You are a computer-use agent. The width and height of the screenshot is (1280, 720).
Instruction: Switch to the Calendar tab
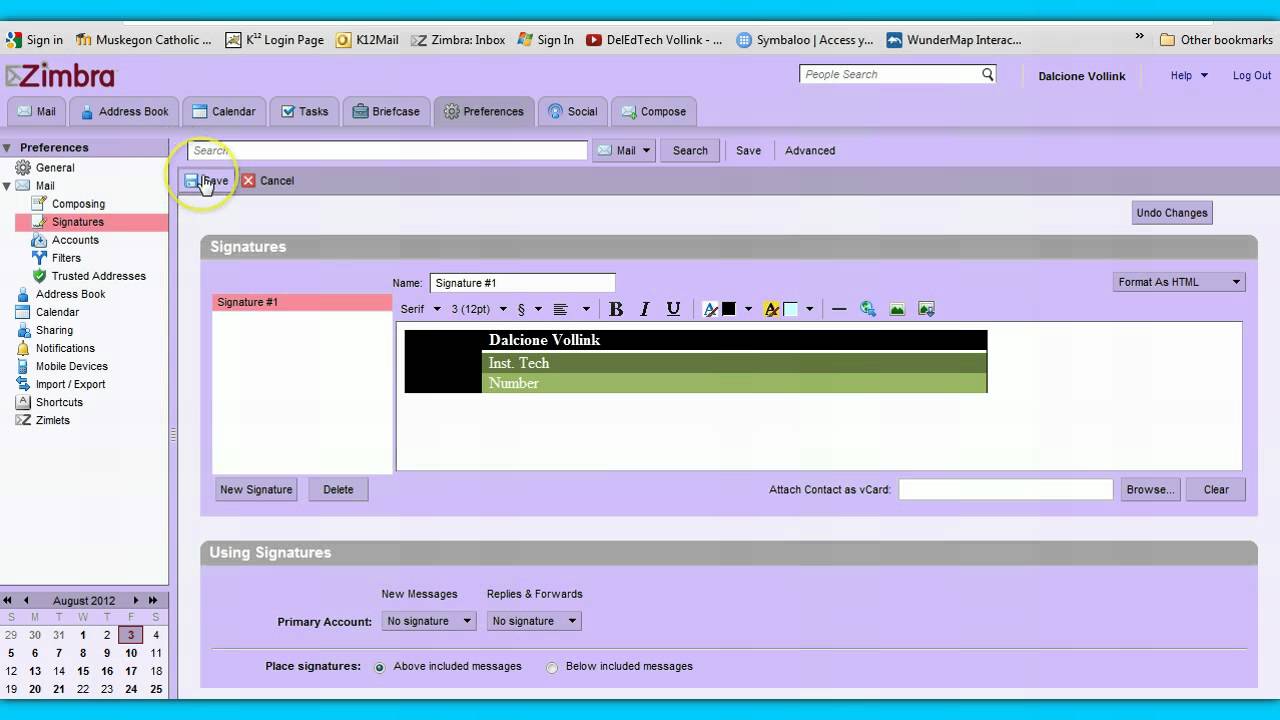[x=224, y=111]
